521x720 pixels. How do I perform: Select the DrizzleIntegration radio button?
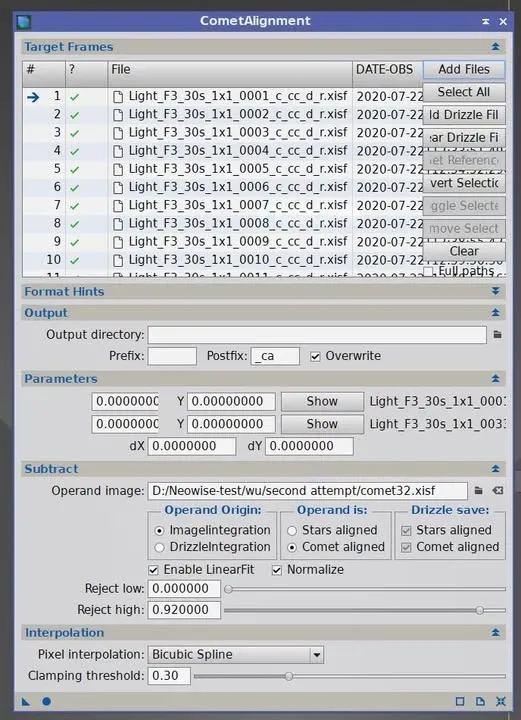click(x=159, y=547)
